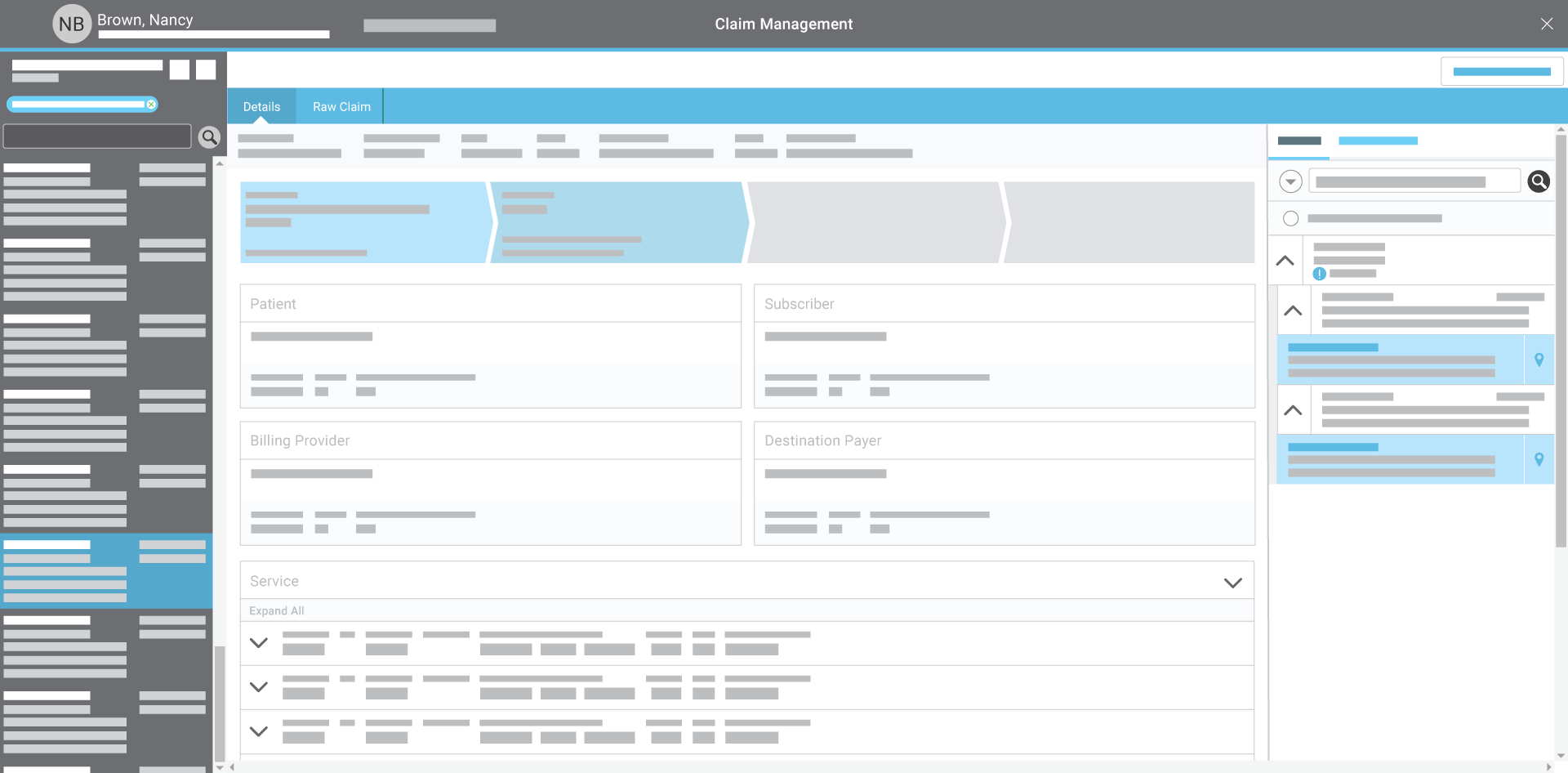
Task: Select the Details tab
Action: pyautogui.click(x=261, y=107)
